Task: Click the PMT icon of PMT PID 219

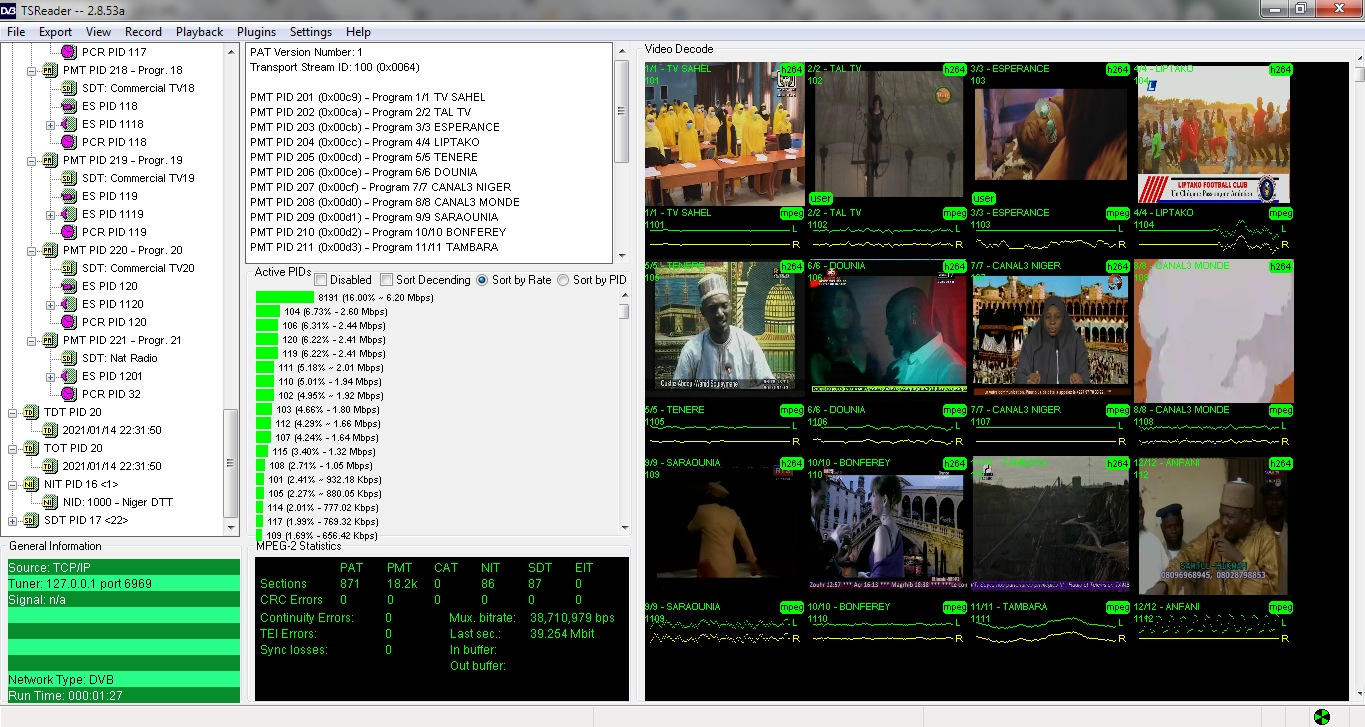Action: [x=50, y=160]
